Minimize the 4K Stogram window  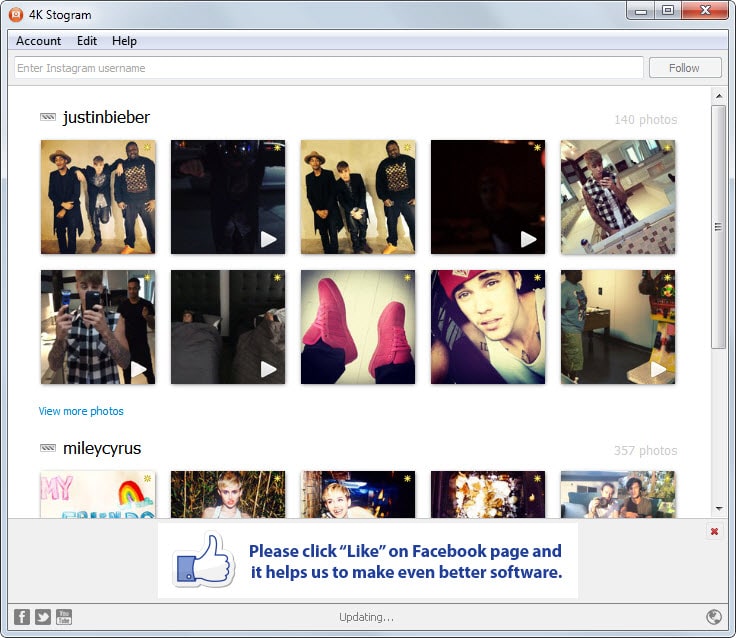pyautogui.click(x=641, y=11)
